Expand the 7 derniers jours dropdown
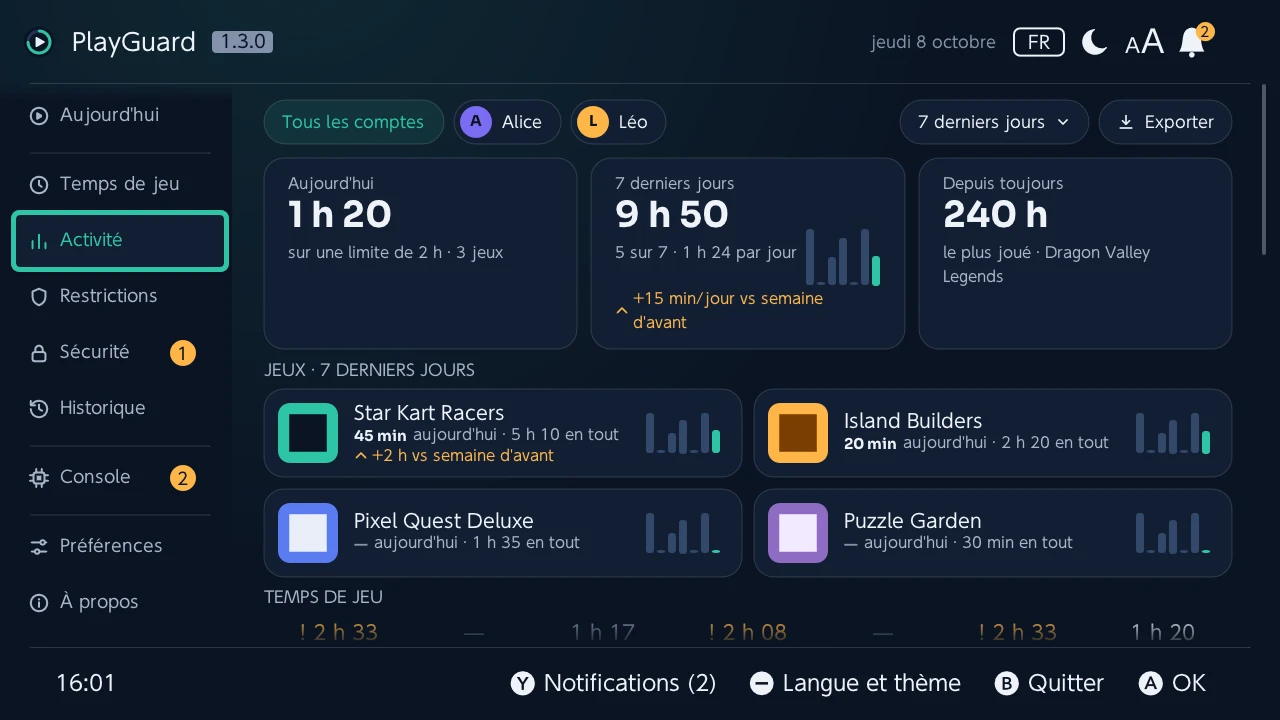Image resolution: width=1280 pixels, height=720 pixels. 994,122
